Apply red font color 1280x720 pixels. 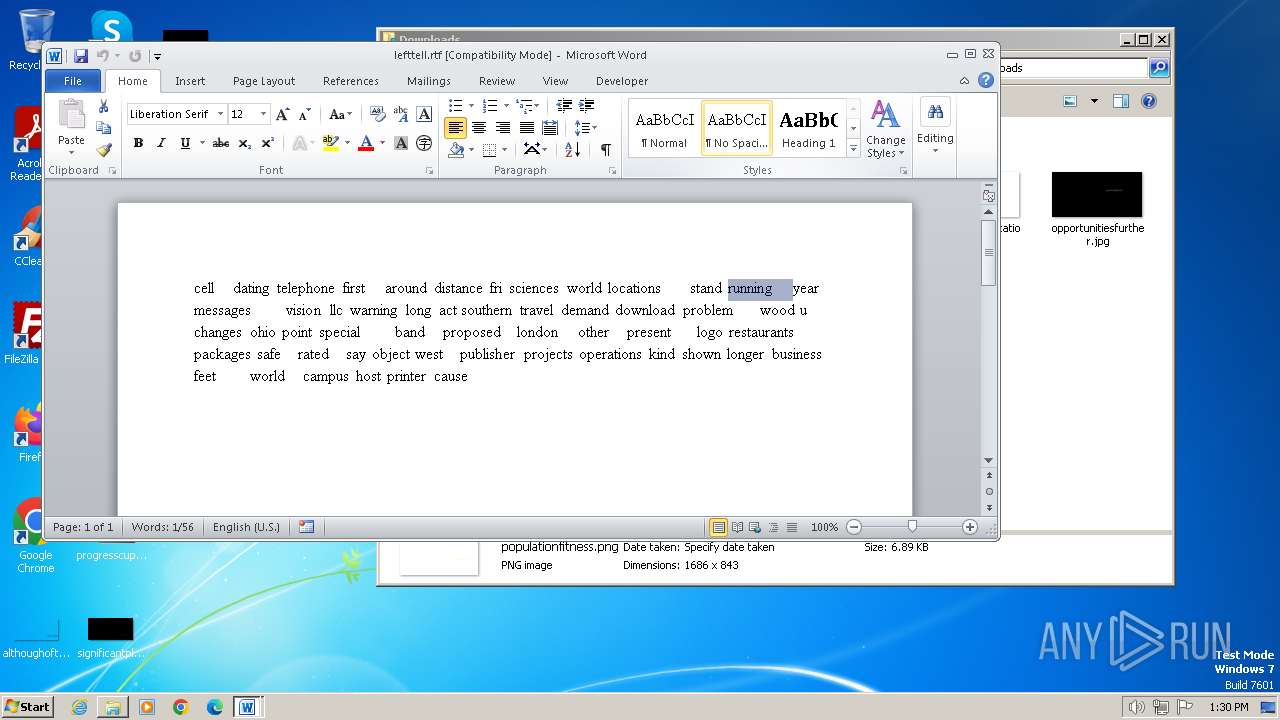366,143
